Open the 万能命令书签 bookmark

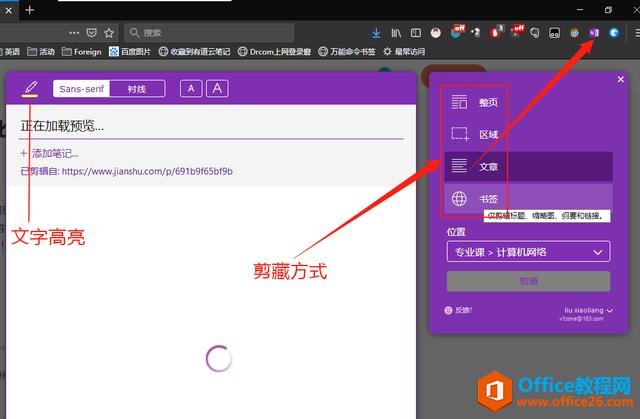(347, 51)
